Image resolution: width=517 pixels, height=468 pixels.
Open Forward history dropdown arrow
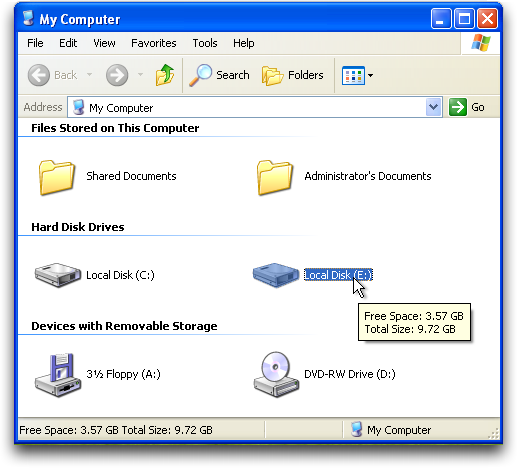[x=140, y=75]
